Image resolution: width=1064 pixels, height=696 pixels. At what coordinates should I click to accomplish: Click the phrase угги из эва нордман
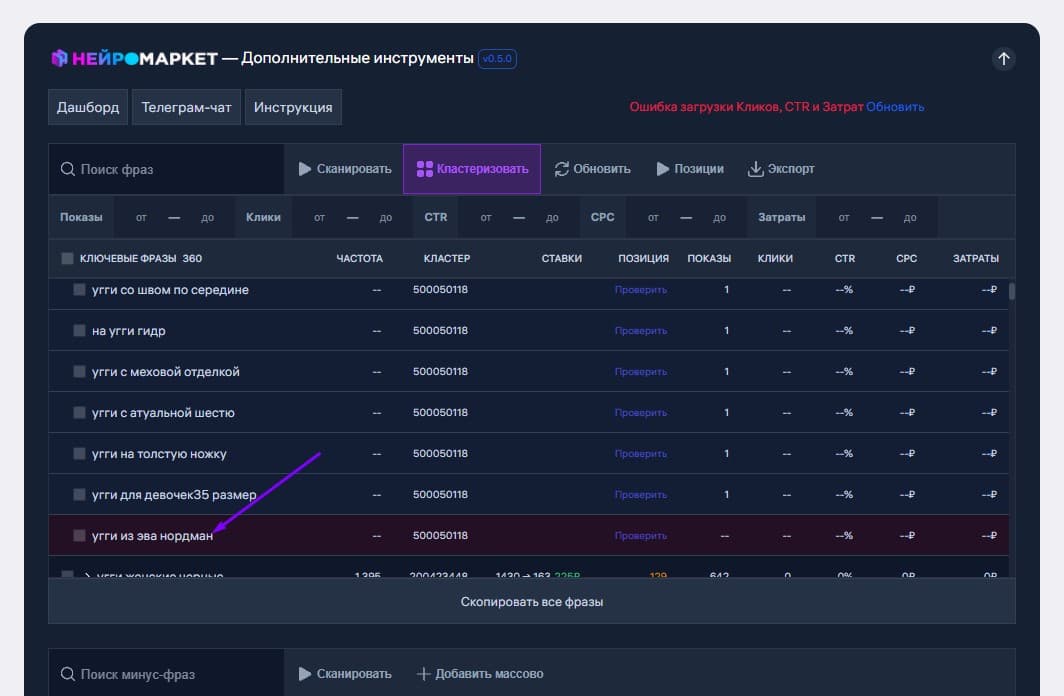(x=152, y=535)
